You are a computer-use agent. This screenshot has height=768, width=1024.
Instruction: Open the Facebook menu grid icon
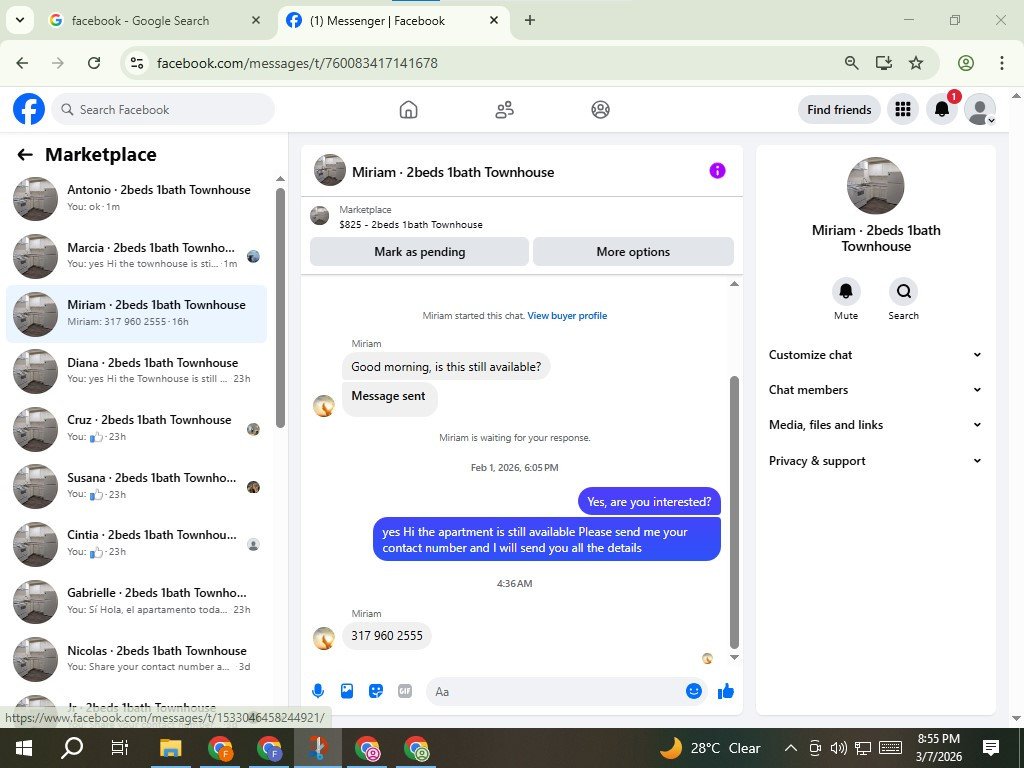coord(903,109)
